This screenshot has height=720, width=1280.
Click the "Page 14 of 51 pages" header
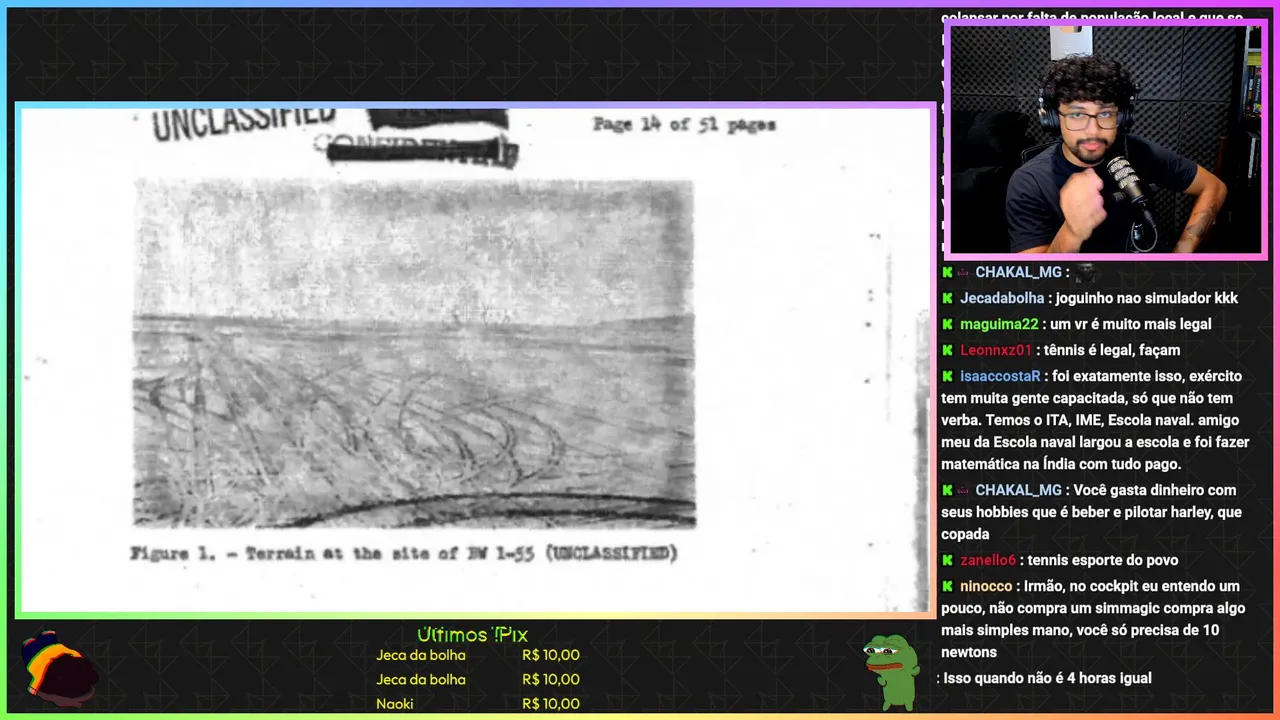(x=684, y=125)
